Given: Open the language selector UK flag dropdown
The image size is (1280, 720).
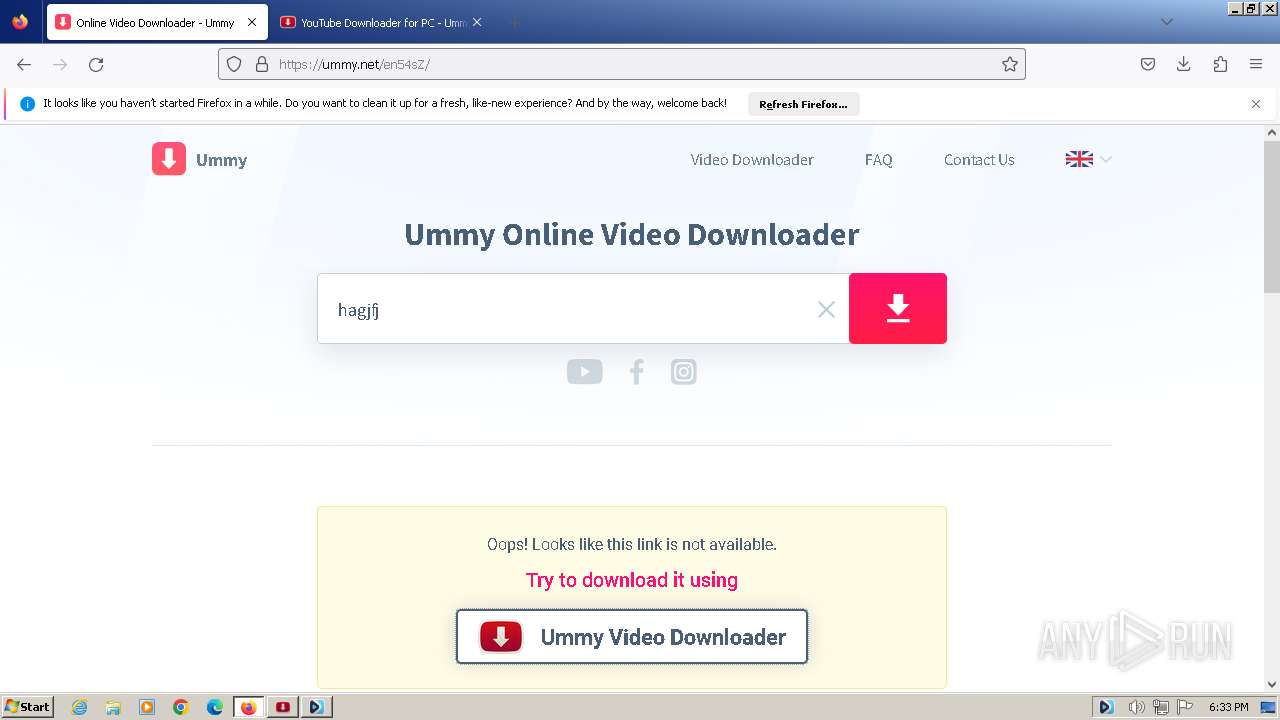Looking at the screenshot, I should (x=1089, y=159).
